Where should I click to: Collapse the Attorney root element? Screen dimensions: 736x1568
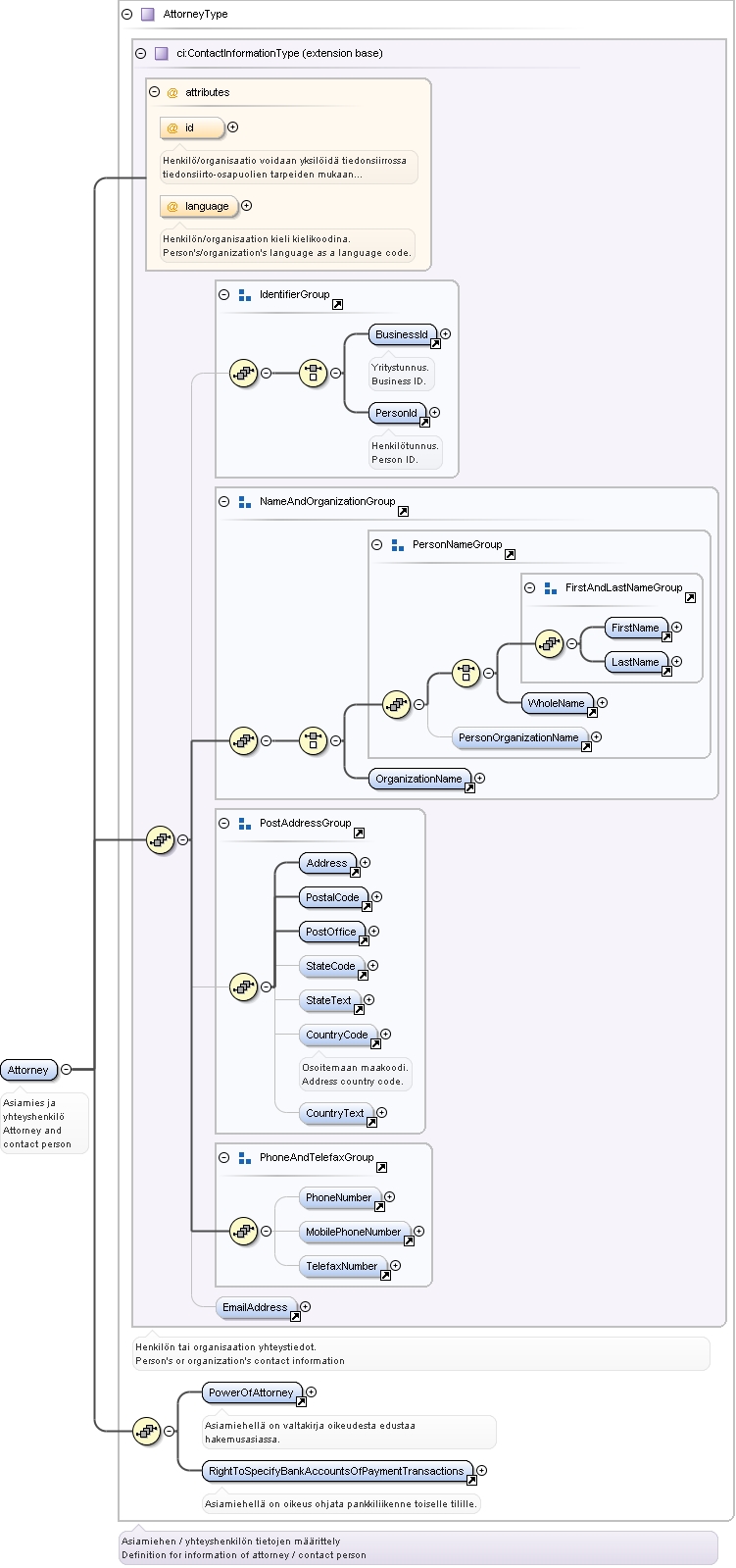click(x=66, y=1069)
